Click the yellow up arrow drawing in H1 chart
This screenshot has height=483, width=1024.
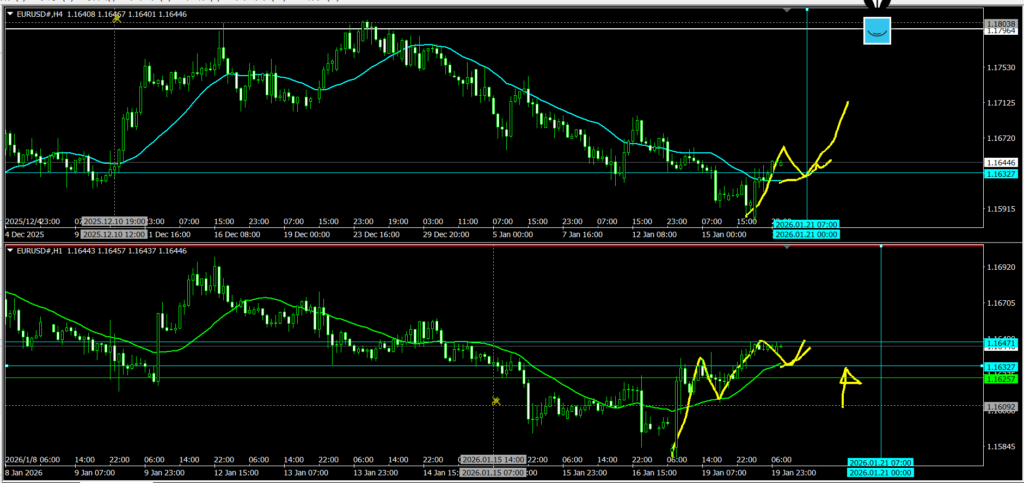[x=848, y=383]
